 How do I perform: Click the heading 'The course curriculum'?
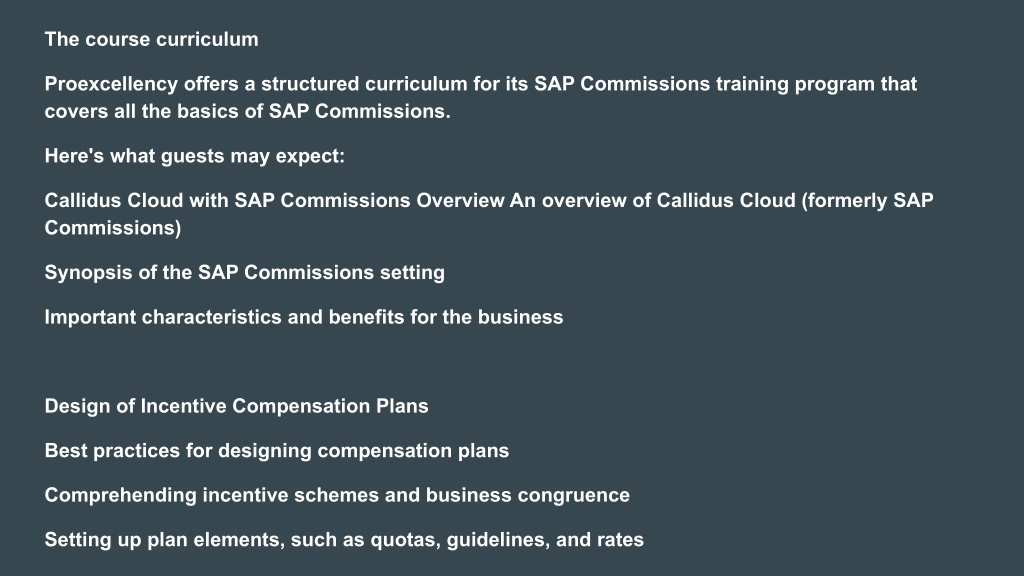(152, 39)
